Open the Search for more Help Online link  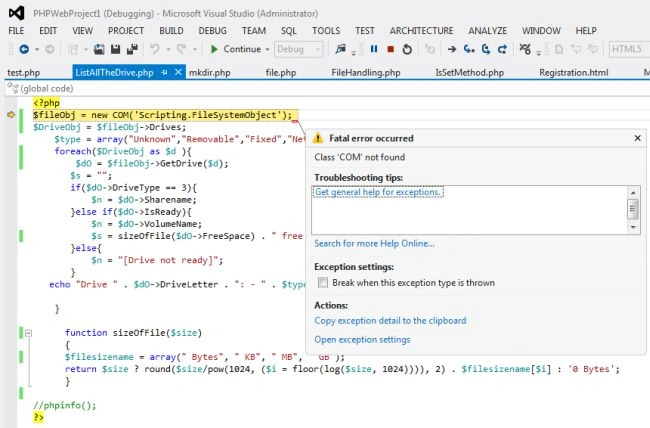(374, 243)
